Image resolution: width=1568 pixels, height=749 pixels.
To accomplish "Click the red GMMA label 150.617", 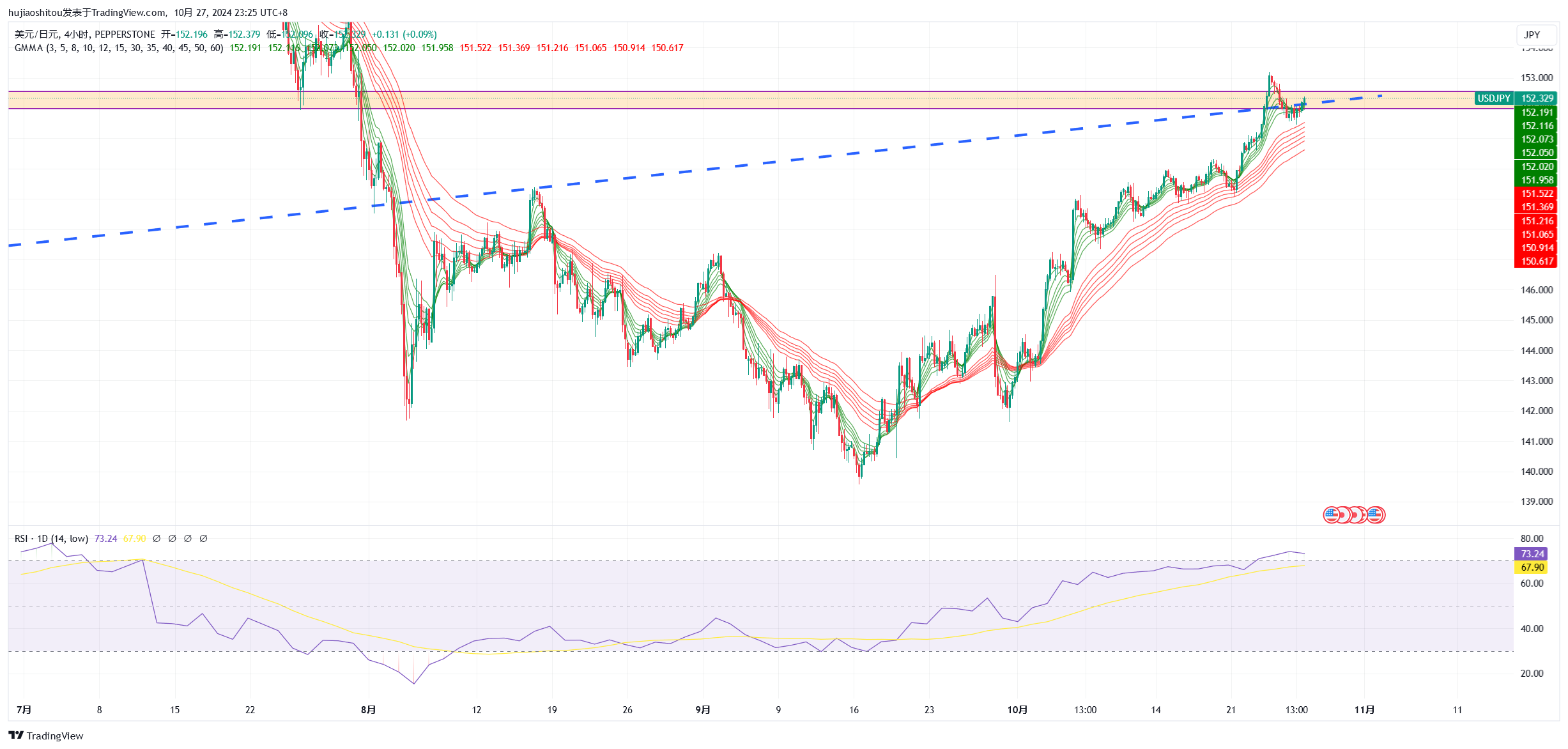I will [1536, 261].
